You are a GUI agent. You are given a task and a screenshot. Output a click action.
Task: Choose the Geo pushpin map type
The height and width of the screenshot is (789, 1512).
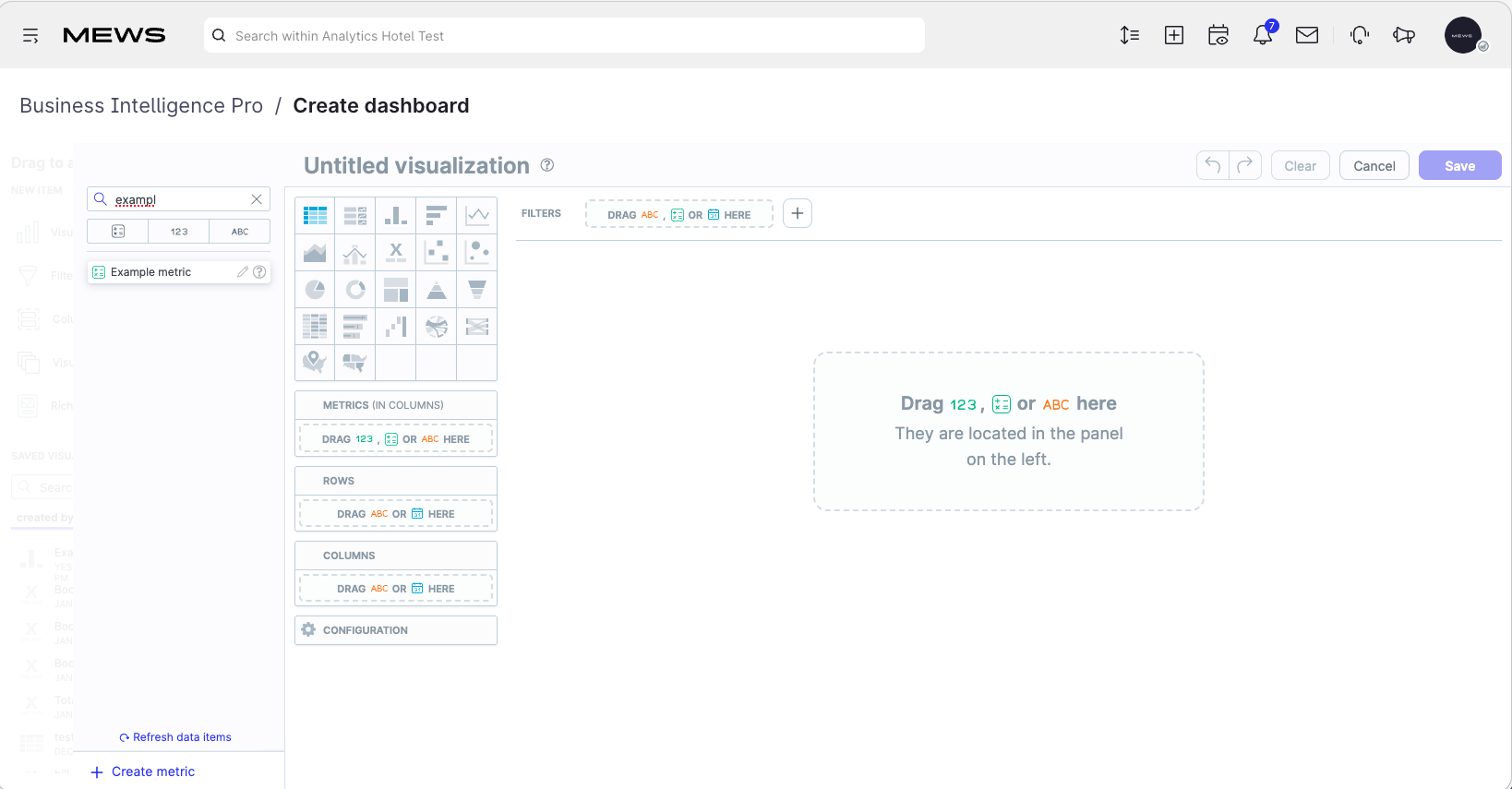tap(315, 363)
